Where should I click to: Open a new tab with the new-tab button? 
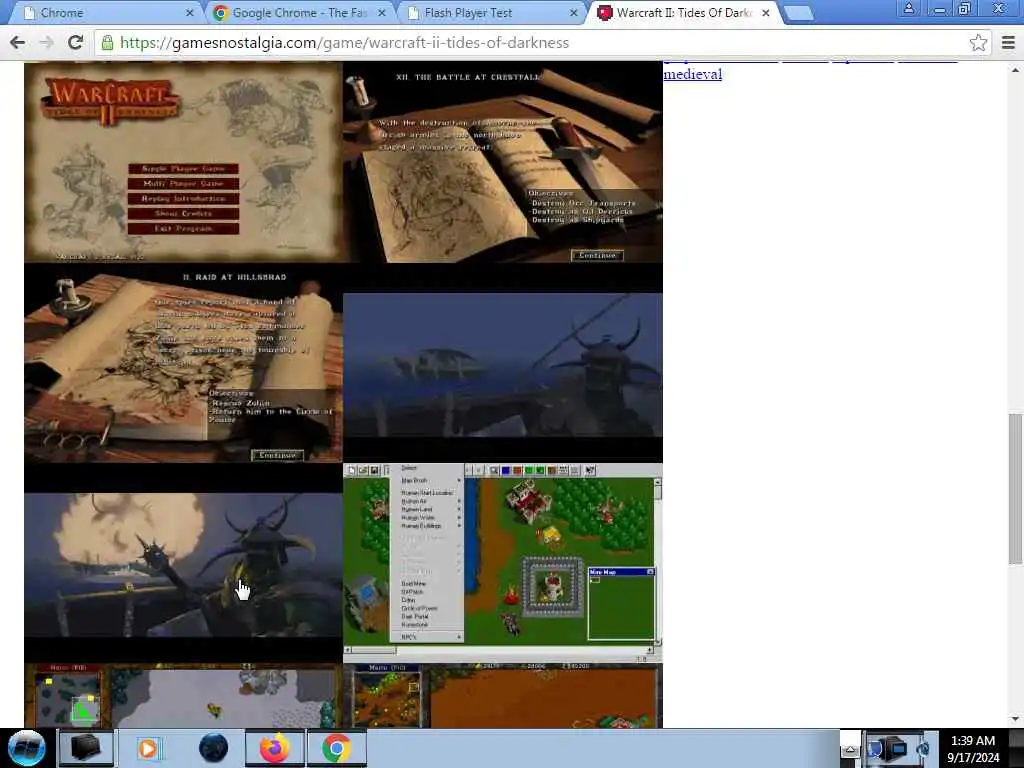coord(798,13)
